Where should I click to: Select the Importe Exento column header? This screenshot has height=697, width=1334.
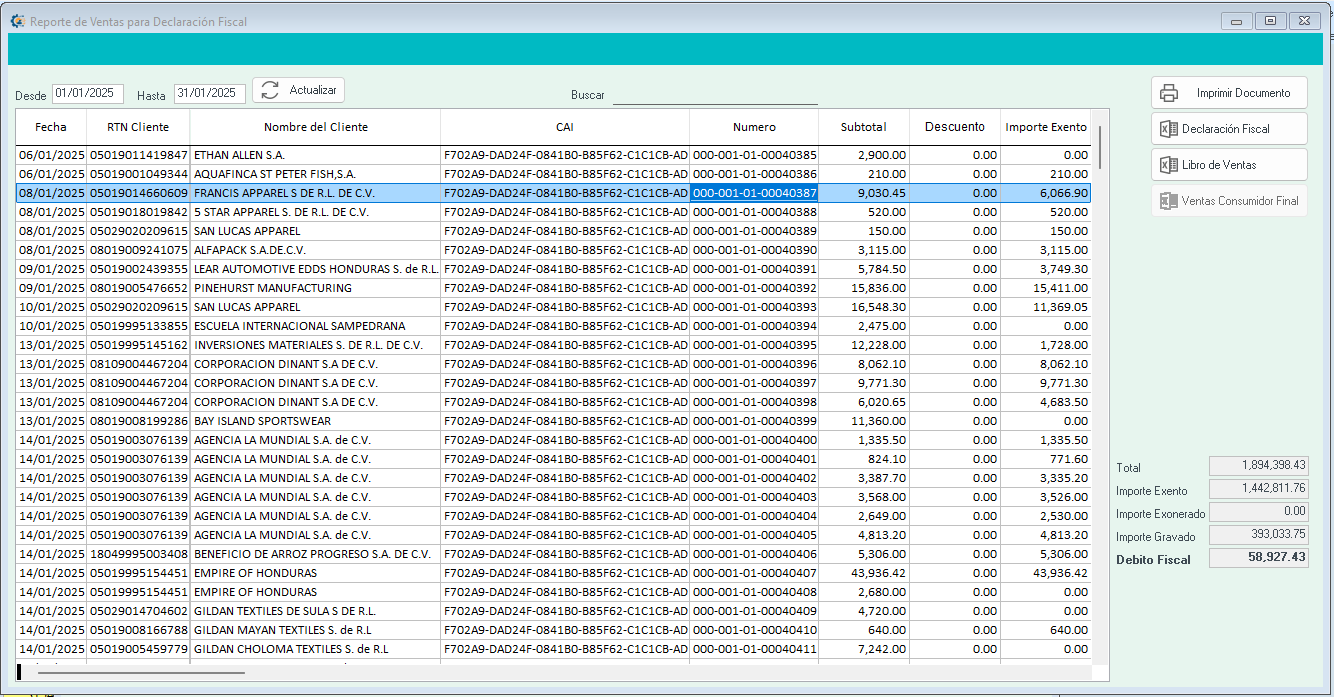(x=1045, y=127)
